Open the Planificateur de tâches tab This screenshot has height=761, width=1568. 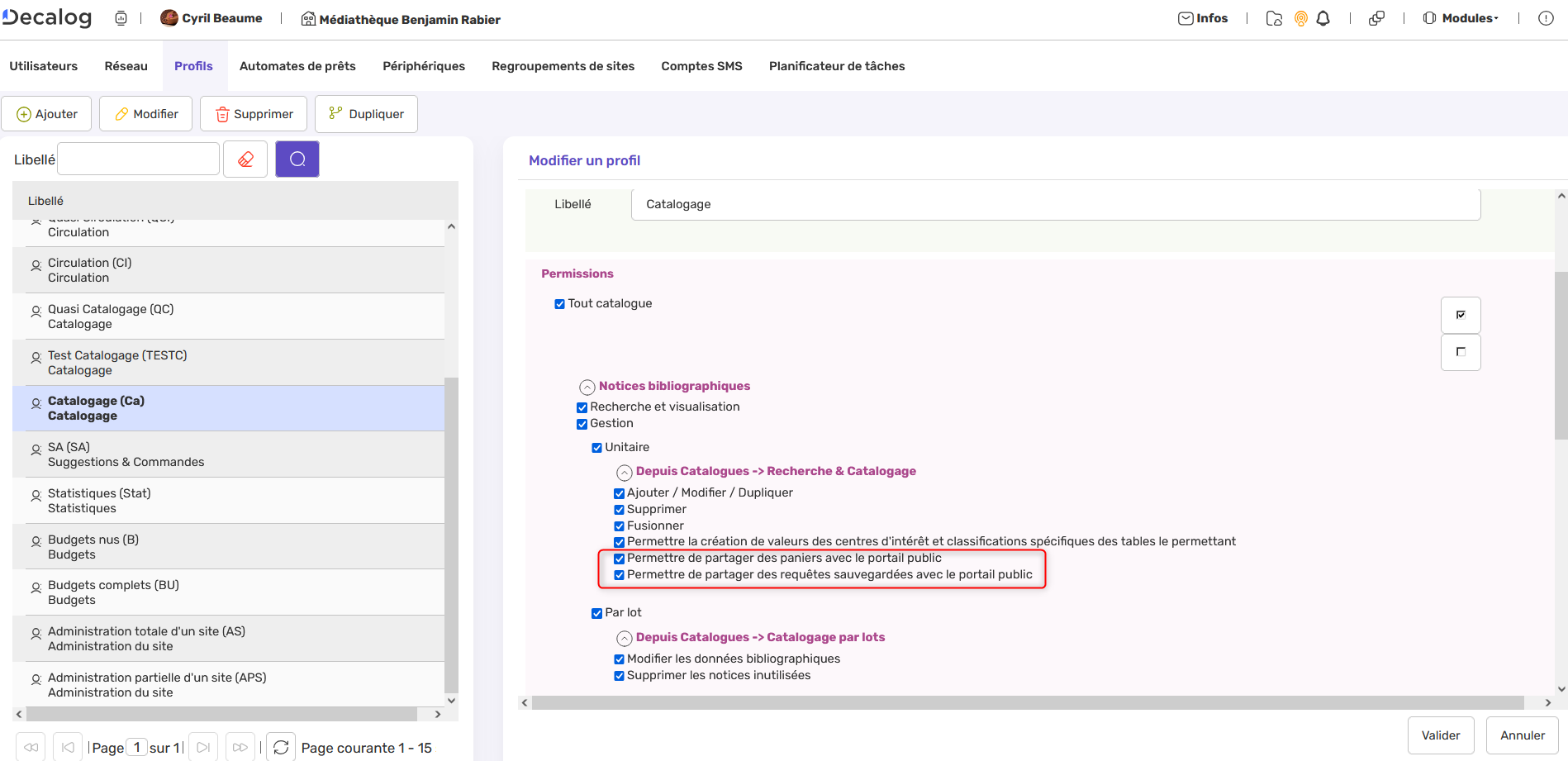(x=836, y=65)
